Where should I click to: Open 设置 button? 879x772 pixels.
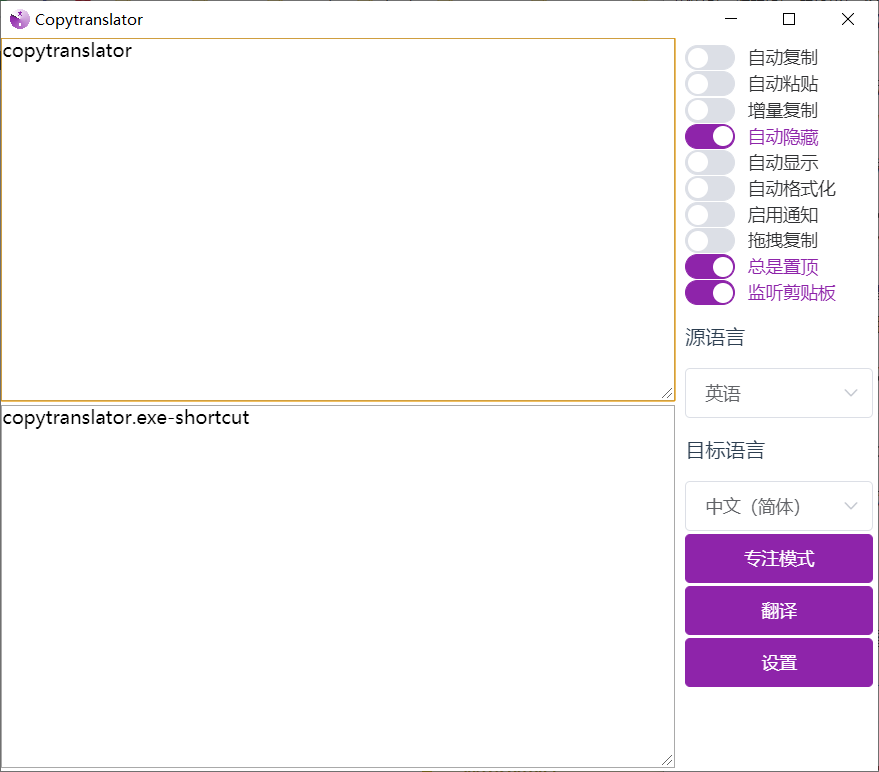779,663
